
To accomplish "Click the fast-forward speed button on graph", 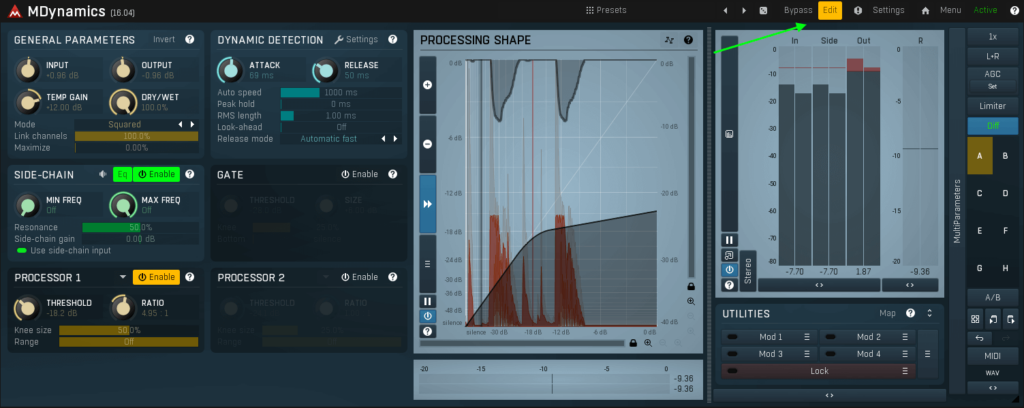I will pyautogui.click(x=428, y=204).
